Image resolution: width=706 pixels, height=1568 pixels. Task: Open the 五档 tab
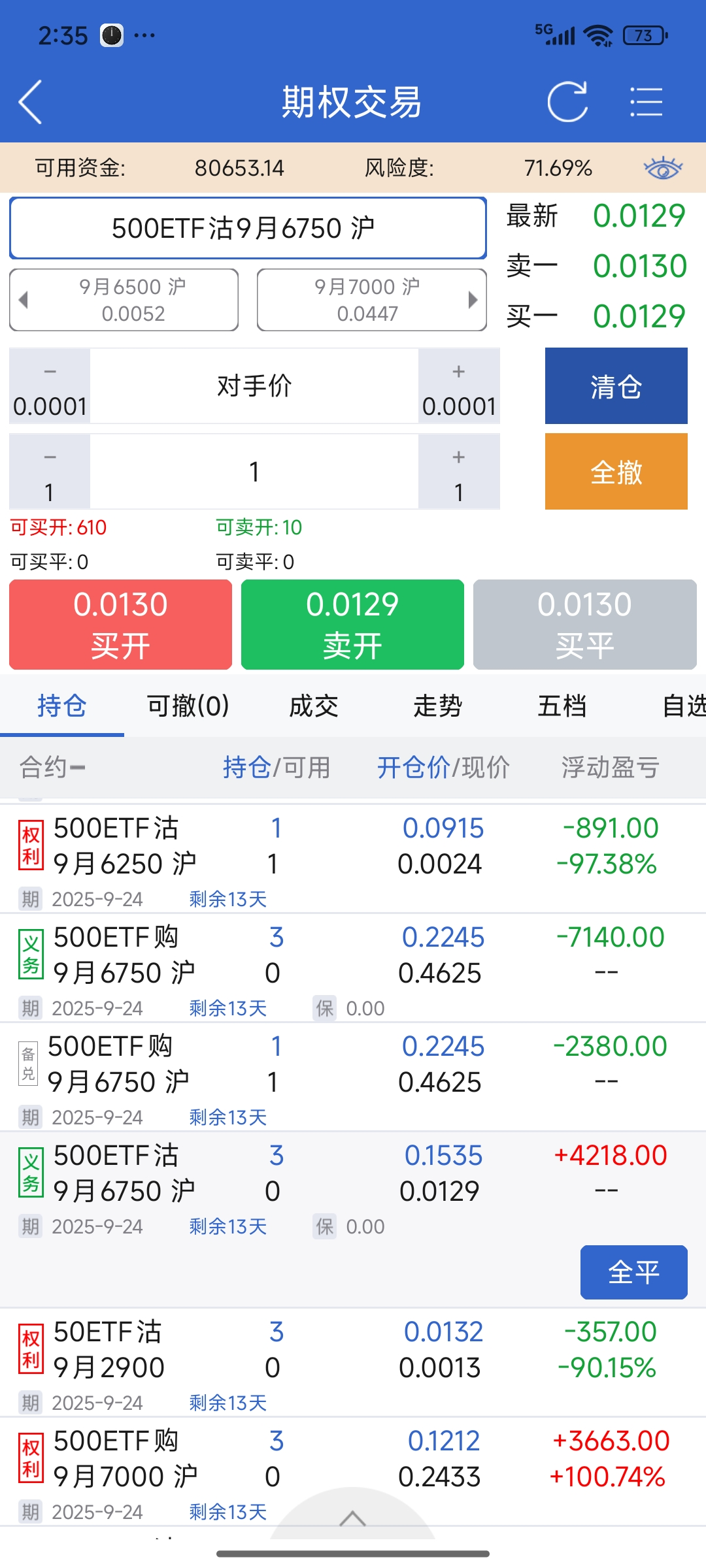(x=562, y=706)
